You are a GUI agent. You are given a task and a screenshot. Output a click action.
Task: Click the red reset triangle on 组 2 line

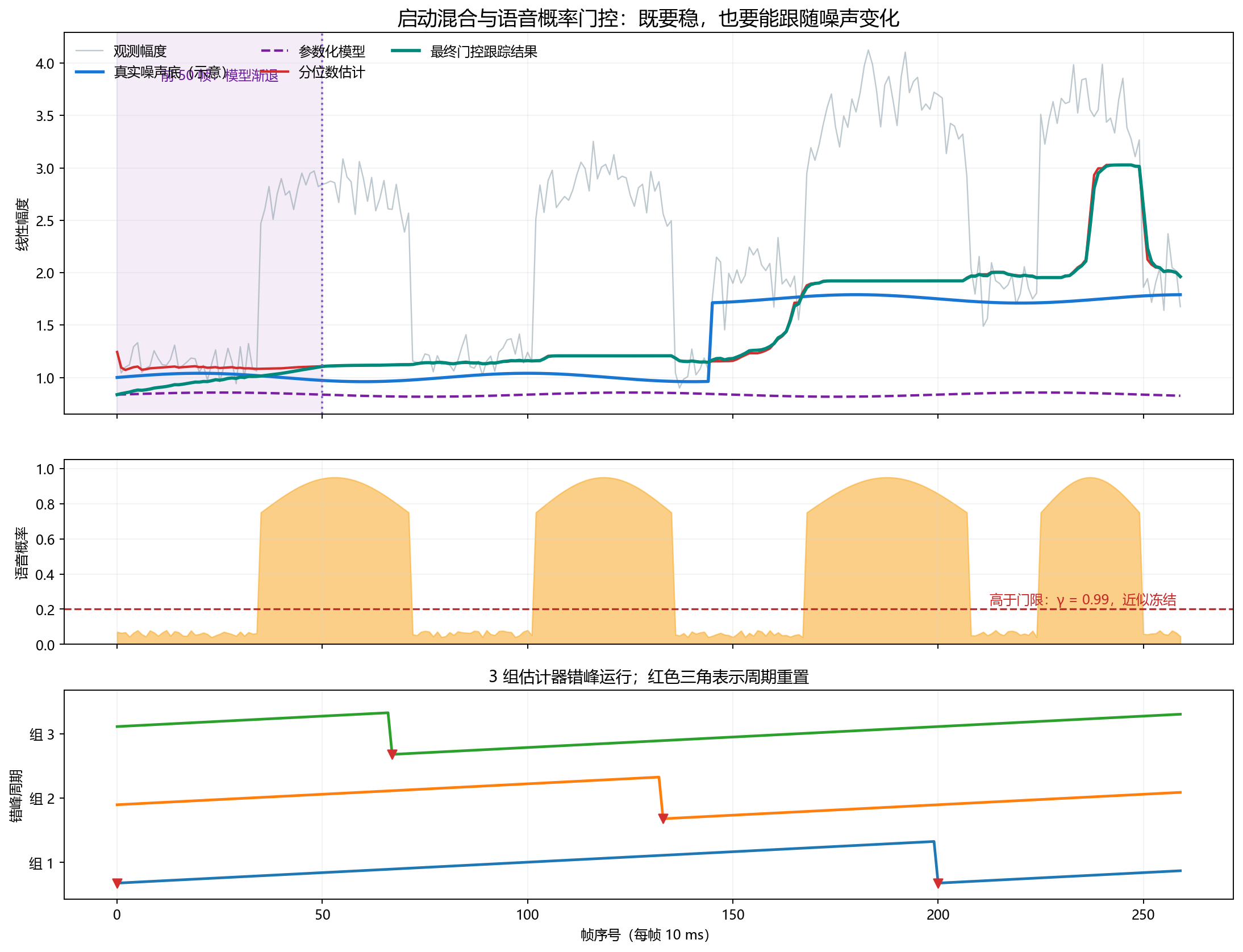(662, 819)
